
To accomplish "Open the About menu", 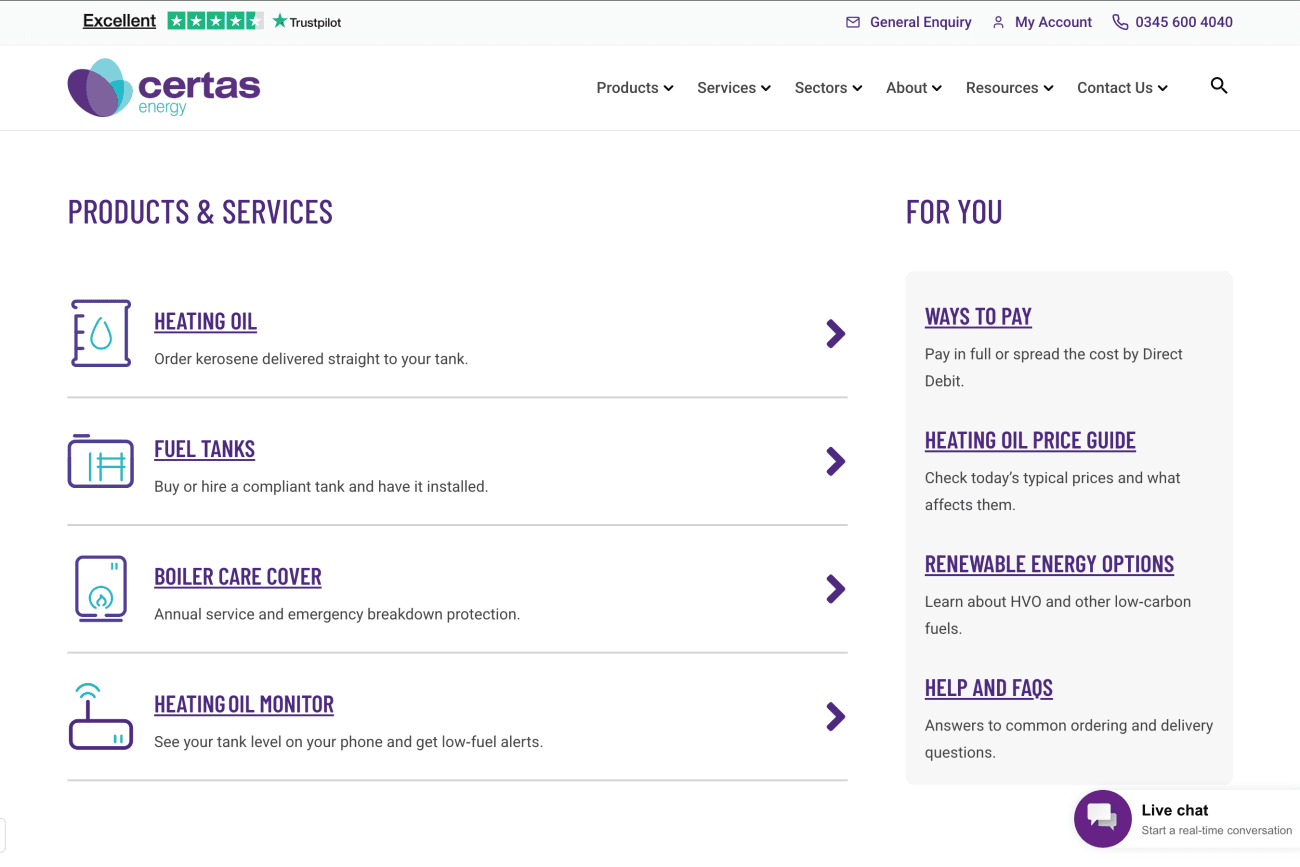I will pos(913,88).
